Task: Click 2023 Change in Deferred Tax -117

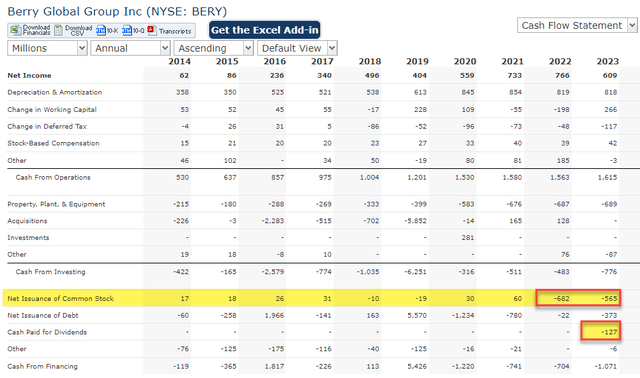Action: [609, 127]
